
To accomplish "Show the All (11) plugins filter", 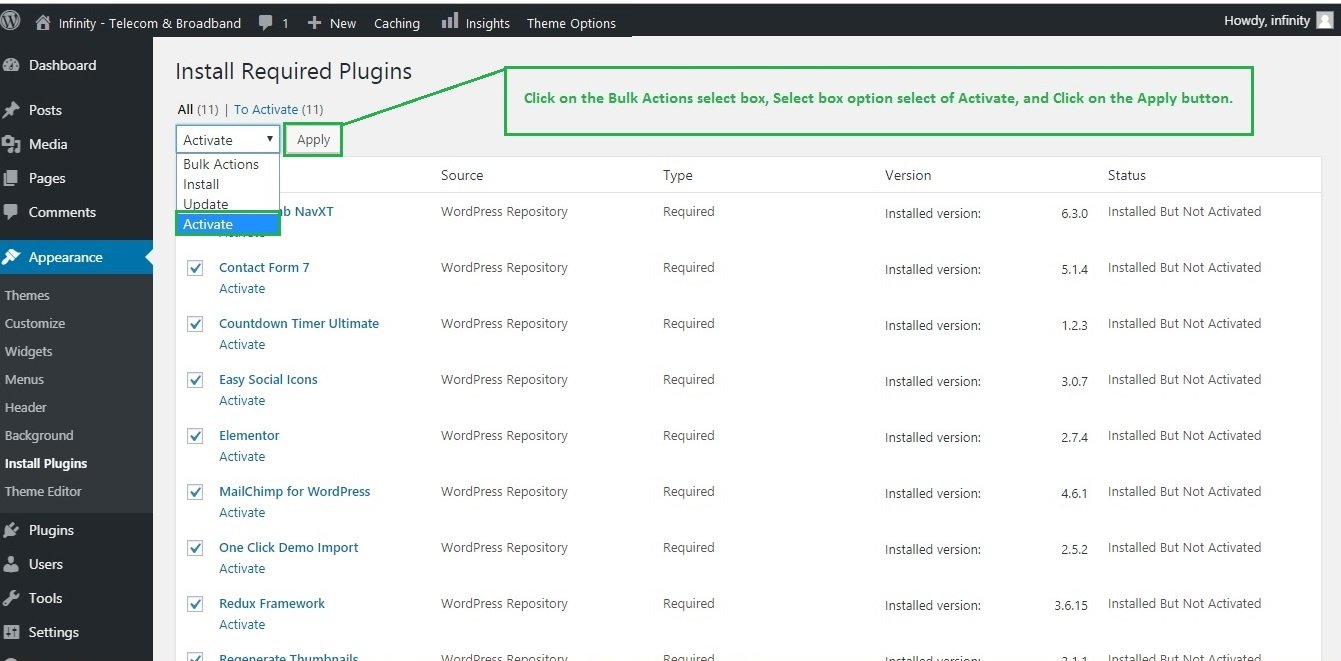I will (198, 109).
